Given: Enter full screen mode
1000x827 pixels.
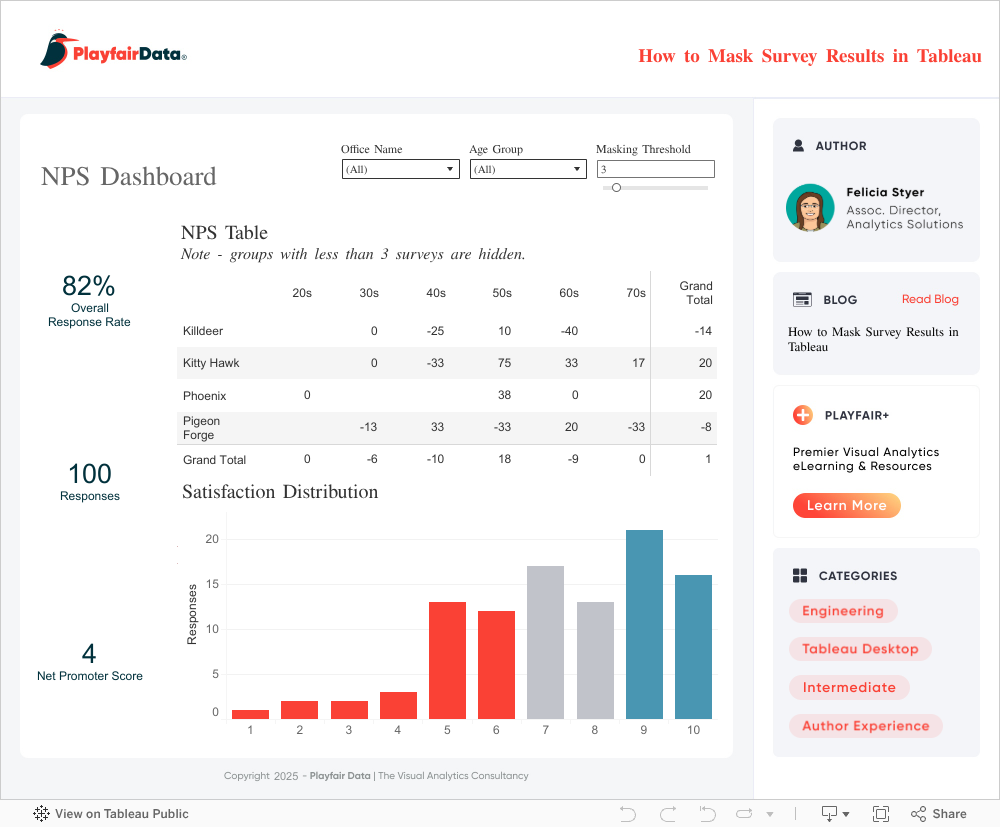Looking at the screenshot, I should (x=881, y=813).
